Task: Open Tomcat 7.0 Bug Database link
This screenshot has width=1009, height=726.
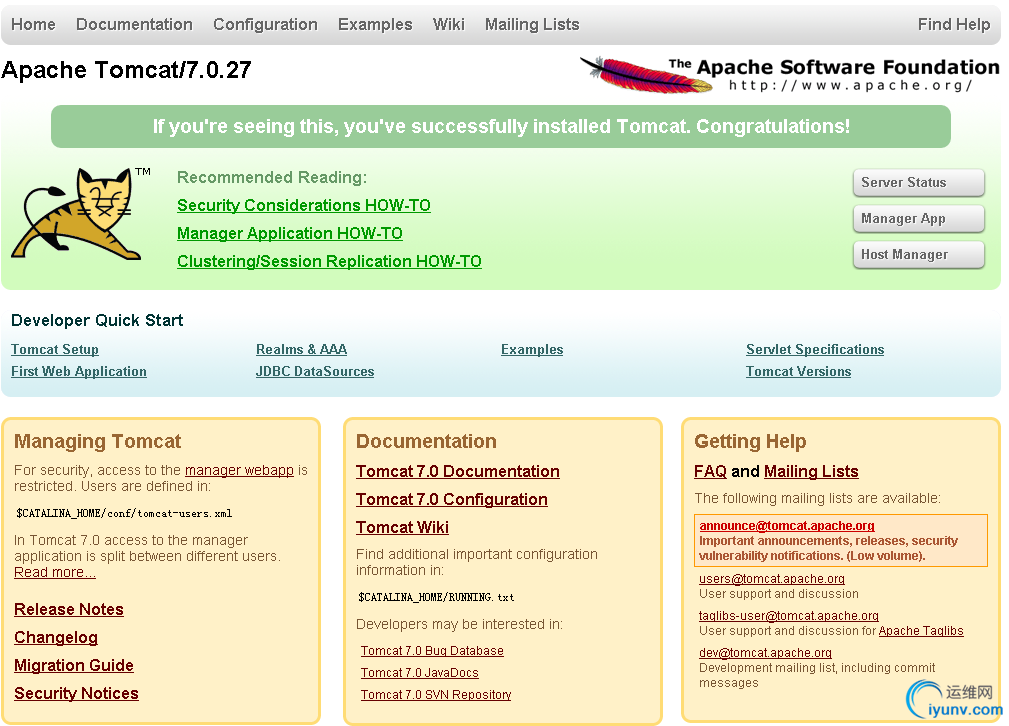Action: click(x=432, y=651)
